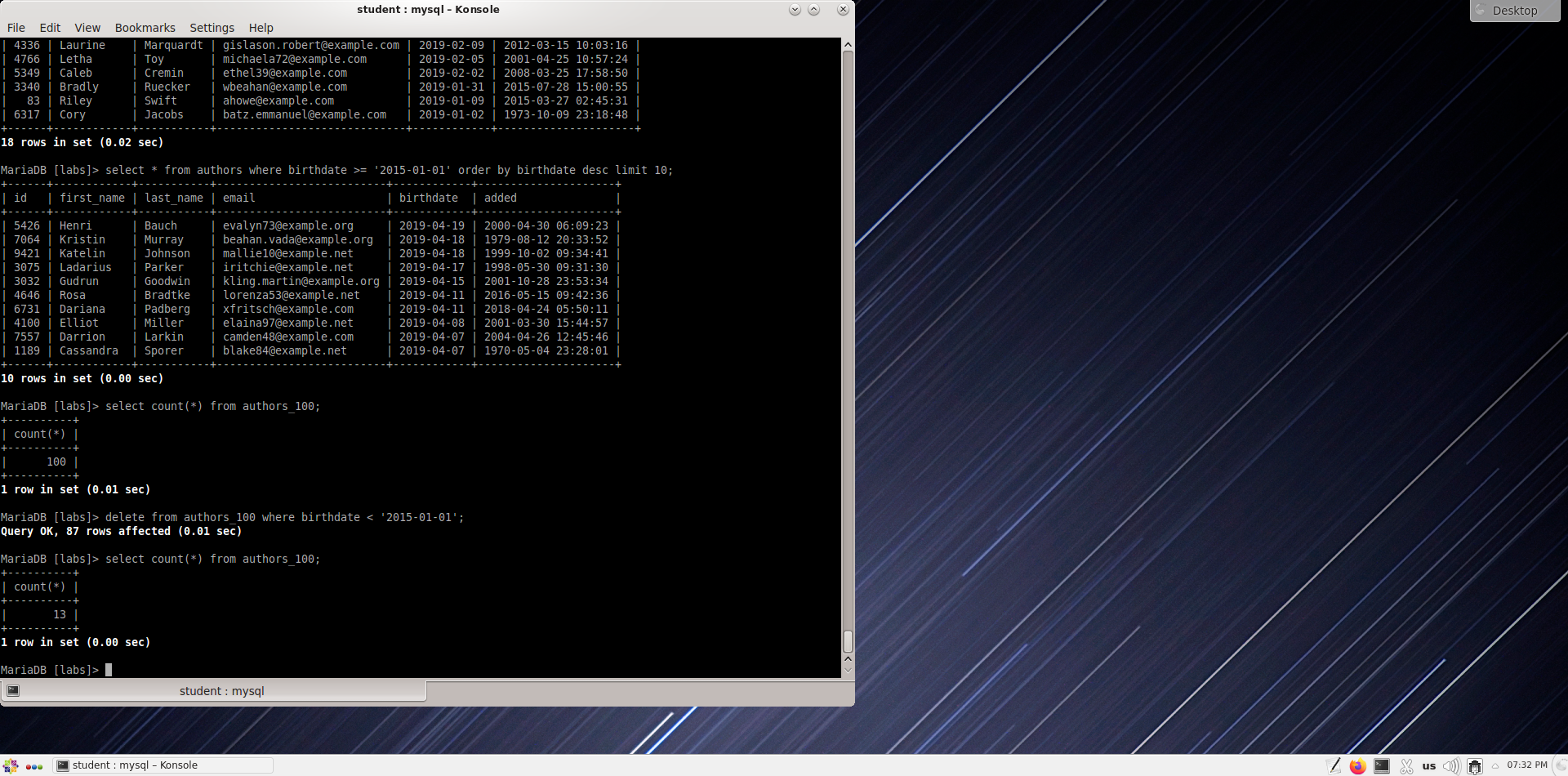This screenshot has width=1568, height=776.
Task: Click the network connection tray icon
Action: [x=1475, y=765]
